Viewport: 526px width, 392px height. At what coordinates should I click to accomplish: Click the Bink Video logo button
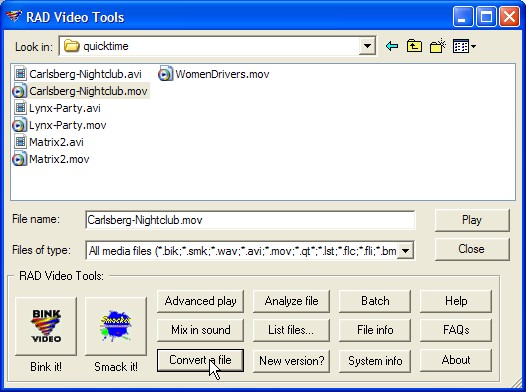click(x=46, y=326)
